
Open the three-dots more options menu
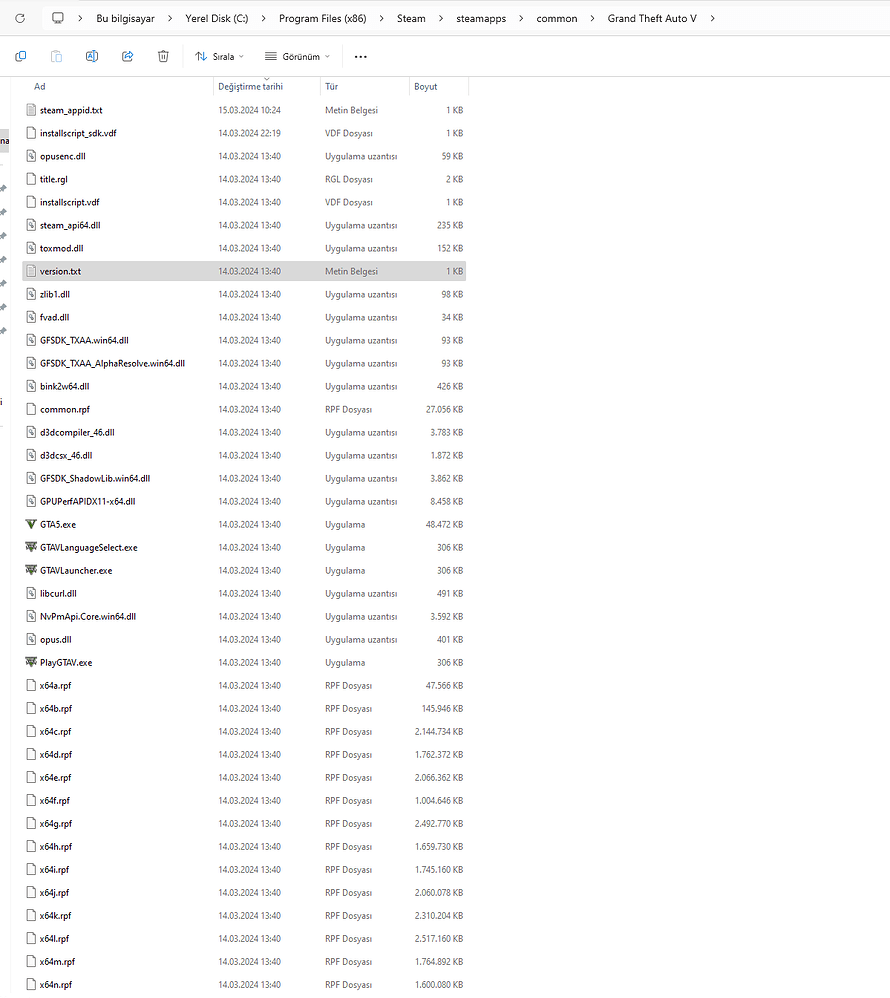(x=360, y=57)
